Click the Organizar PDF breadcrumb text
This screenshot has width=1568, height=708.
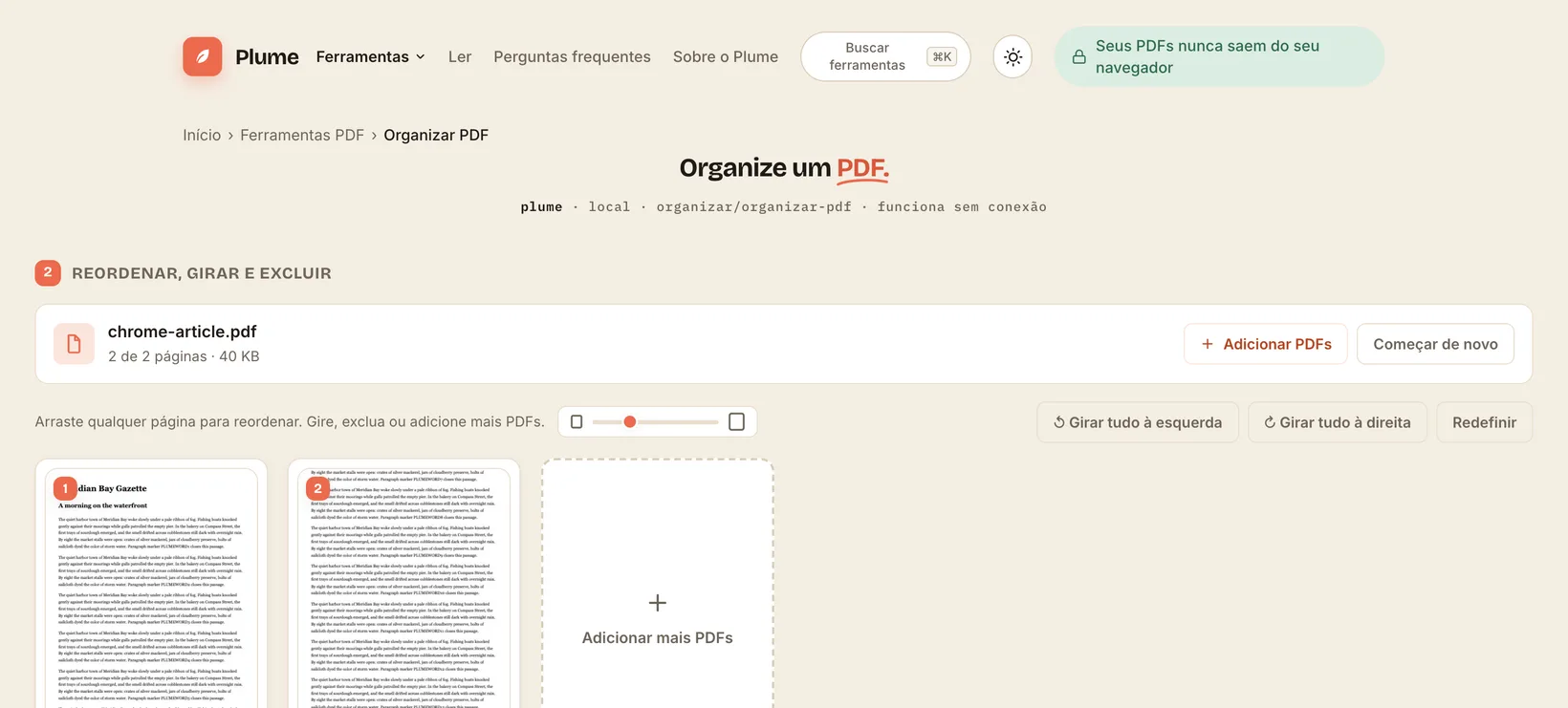click(436, 135)
